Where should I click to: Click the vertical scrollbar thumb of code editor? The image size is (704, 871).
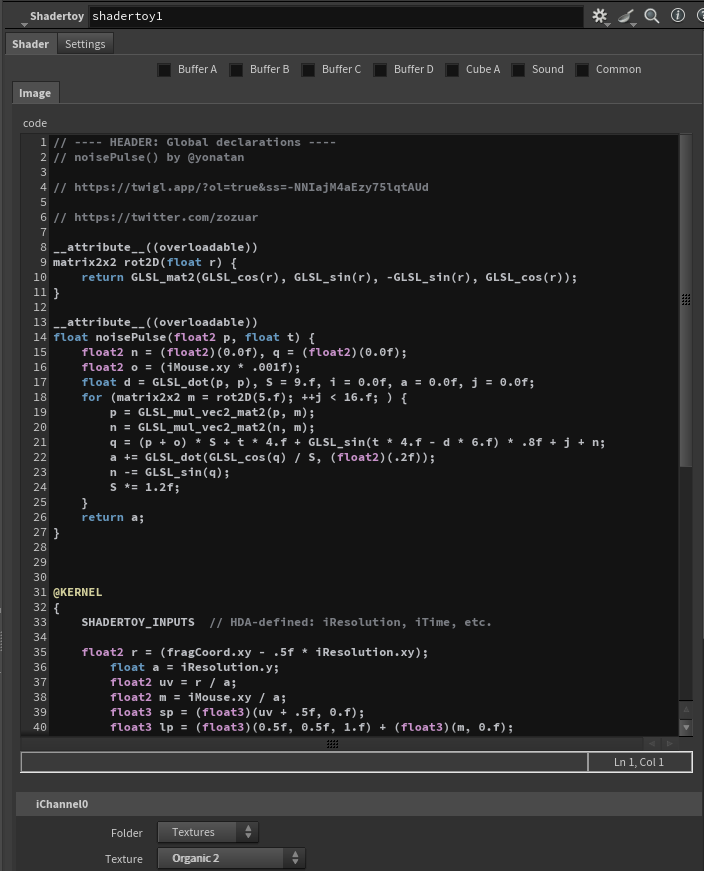pyautogui.click(x=686, y=300)
